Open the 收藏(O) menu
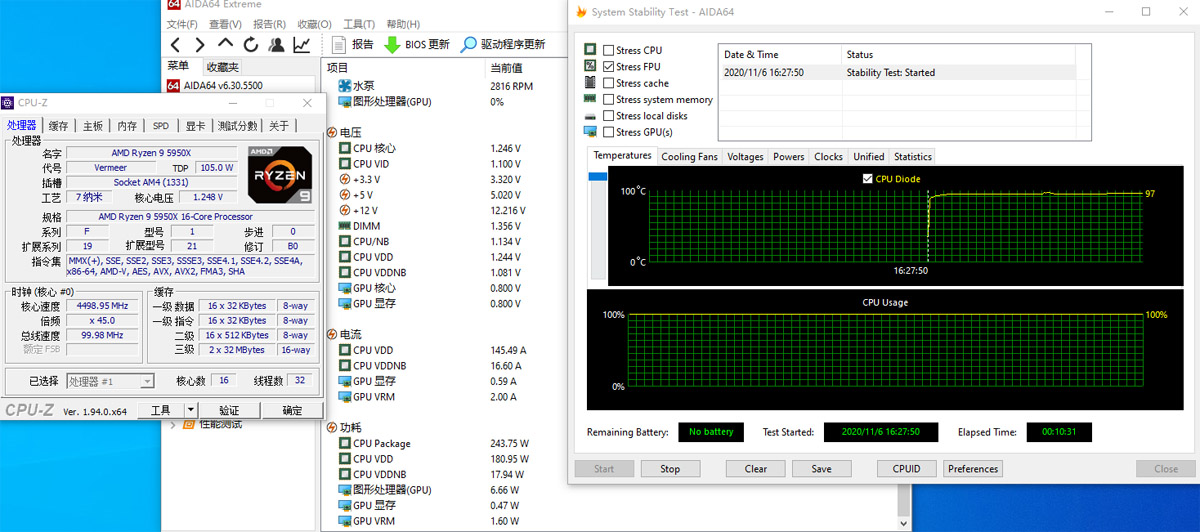The width and height of the screenshot is (1200, 532). coord(314,24)
